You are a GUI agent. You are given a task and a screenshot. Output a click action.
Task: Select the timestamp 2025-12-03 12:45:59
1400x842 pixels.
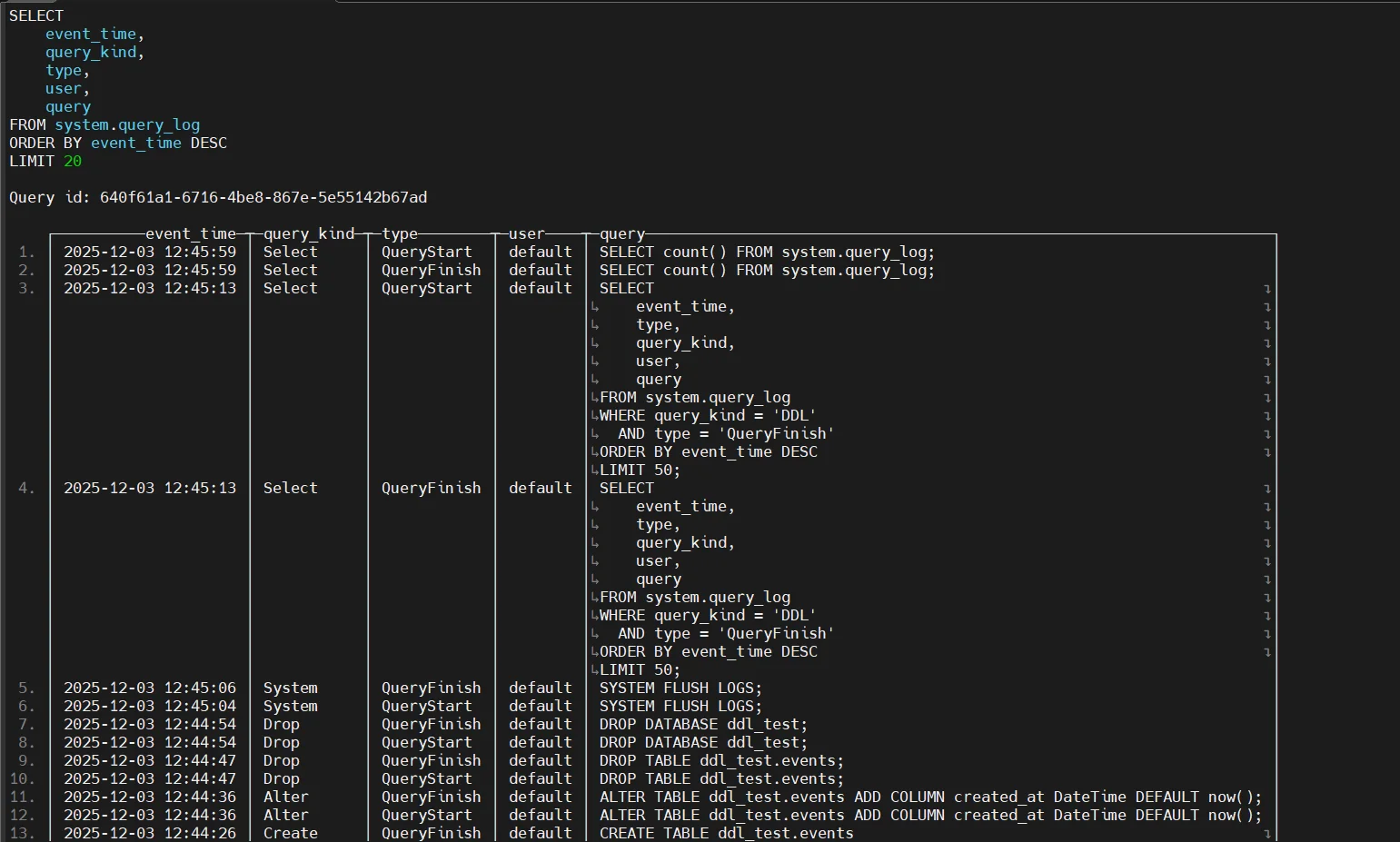tap(150, 252)
